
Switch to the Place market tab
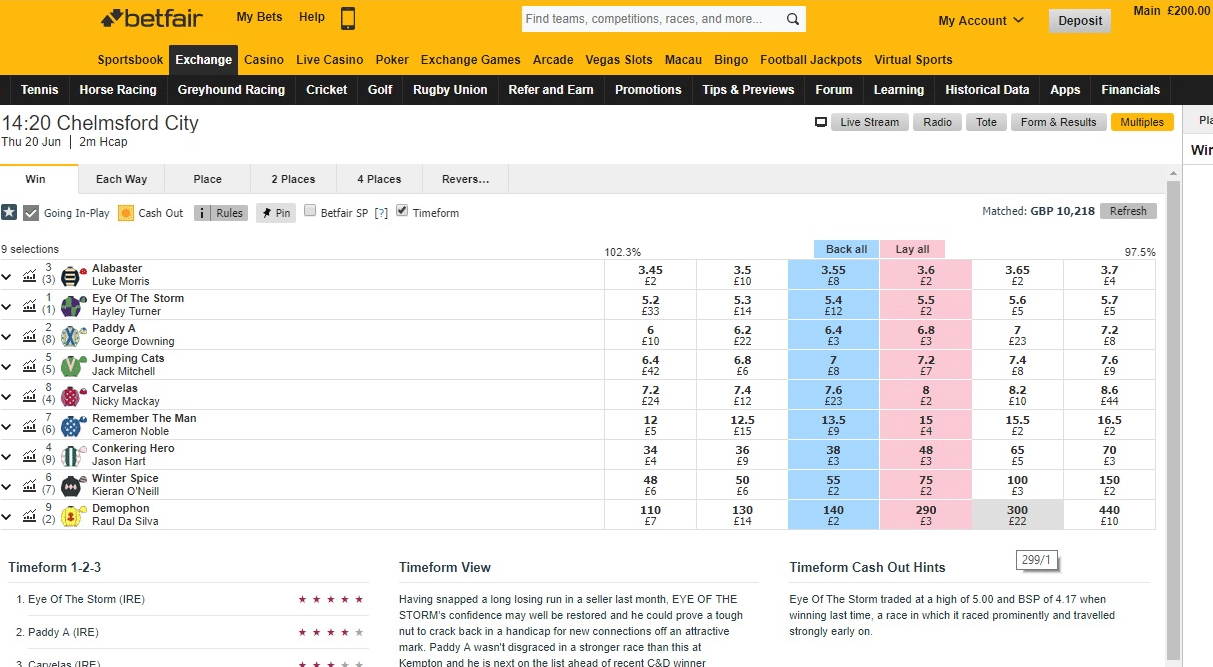point(208,179)
